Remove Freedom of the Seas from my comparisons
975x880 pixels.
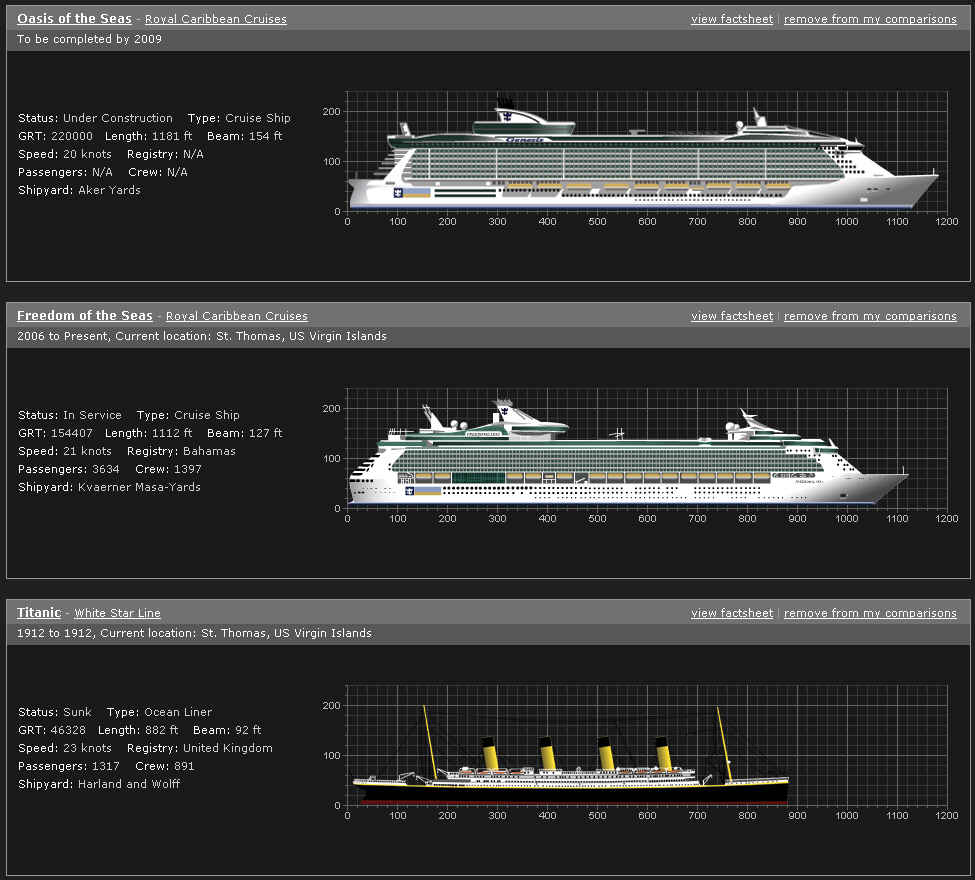point(870,316)
